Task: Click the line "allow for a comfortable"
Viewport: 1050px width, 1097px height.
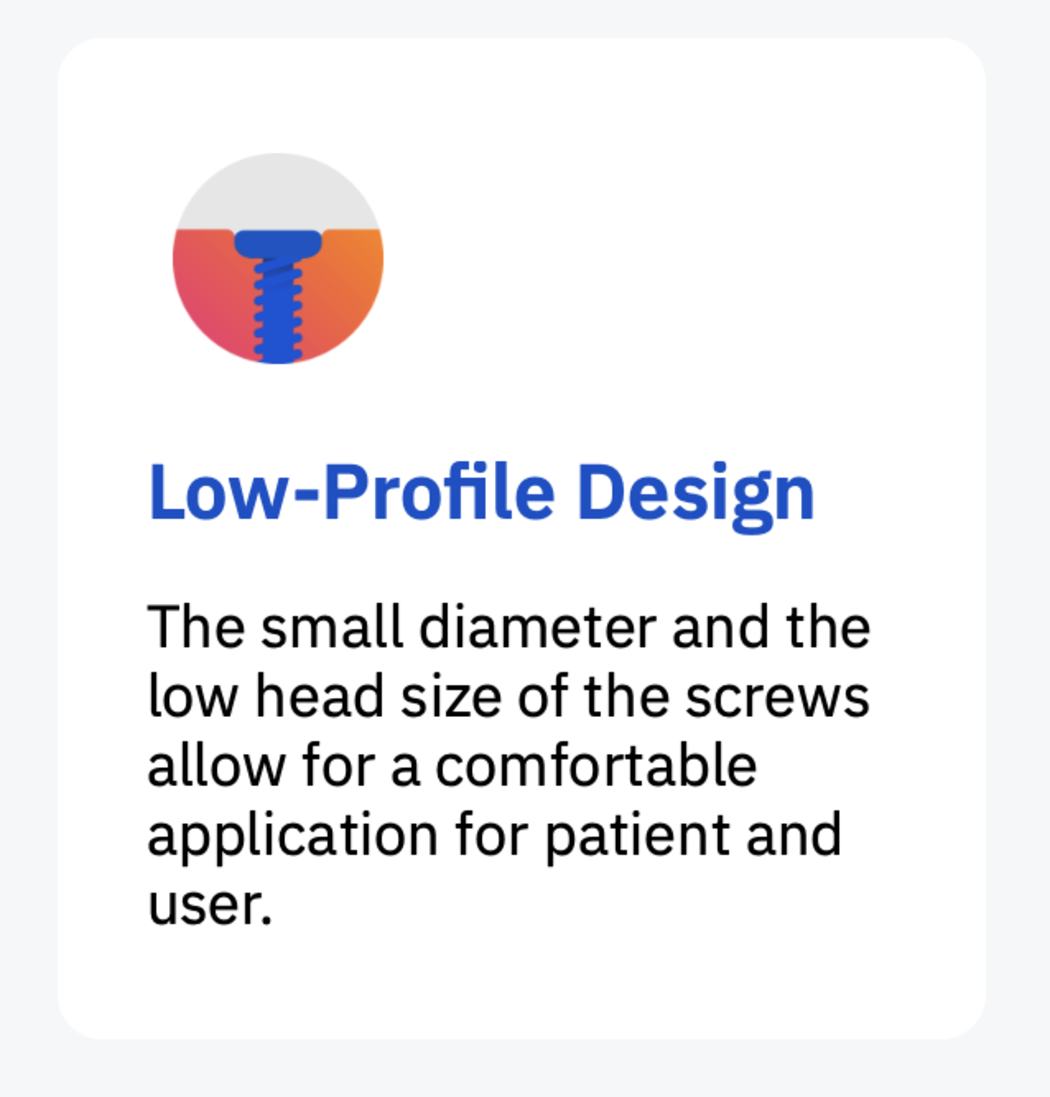Action: click(x=452, y=767)
